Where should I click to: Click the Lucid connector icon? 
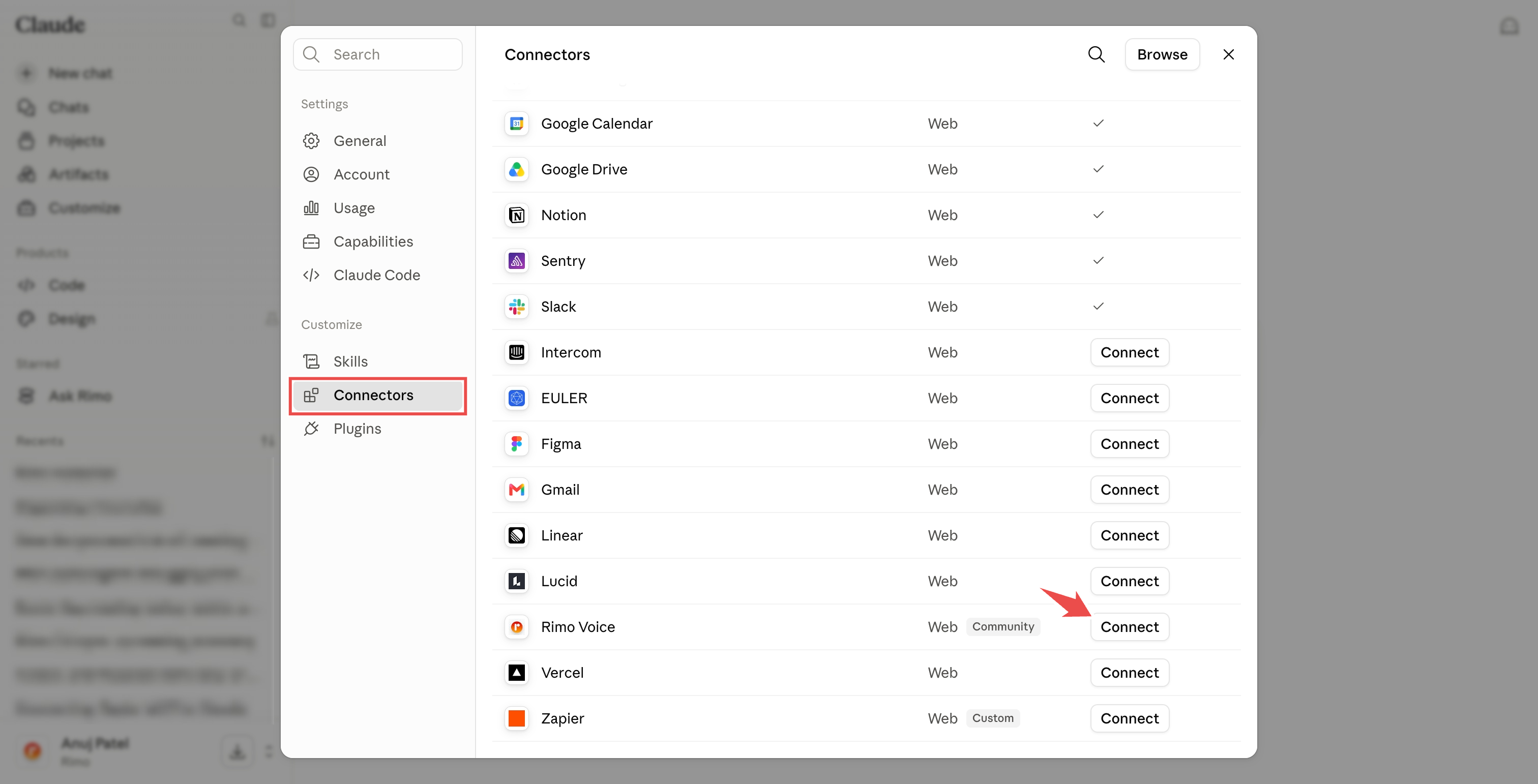516,581
